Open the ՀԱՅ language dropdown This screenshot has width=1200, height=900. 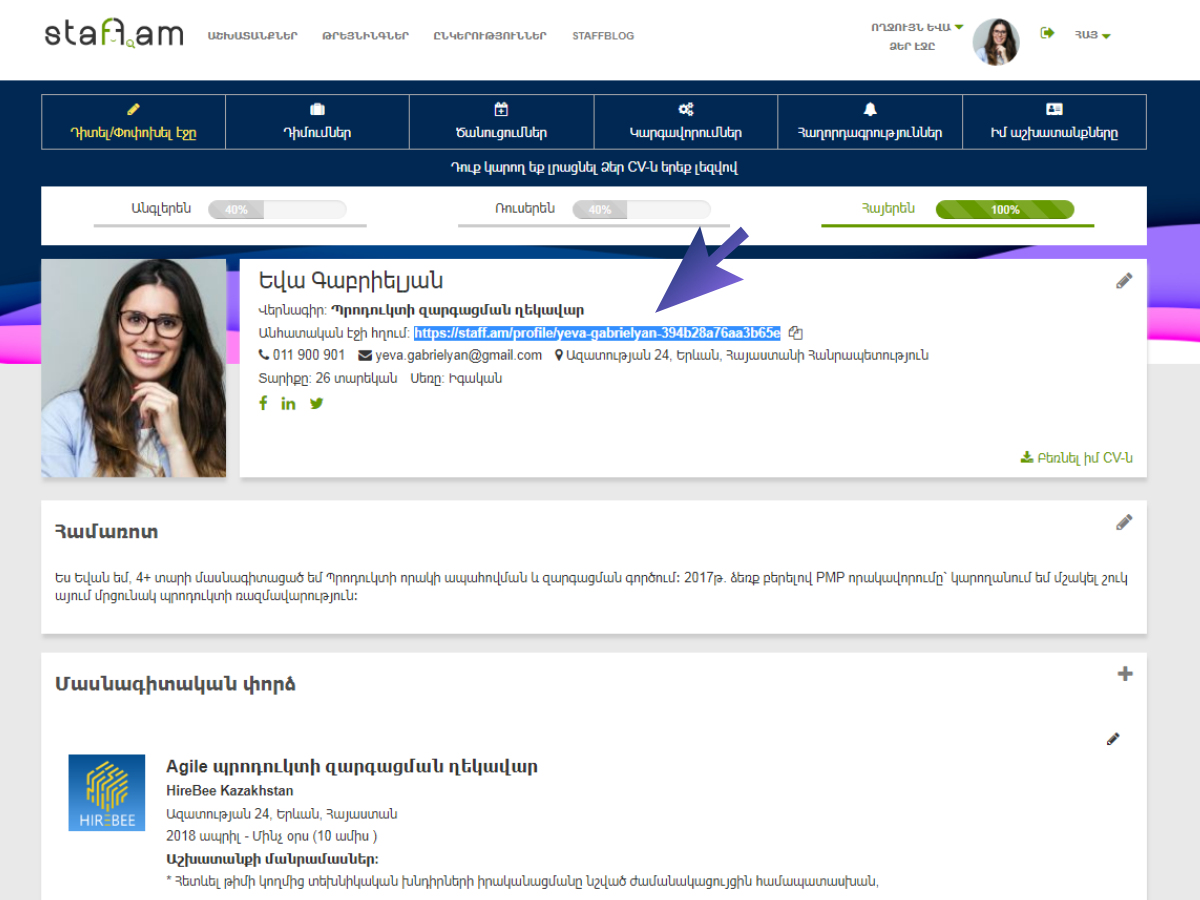click(1093, 36)
